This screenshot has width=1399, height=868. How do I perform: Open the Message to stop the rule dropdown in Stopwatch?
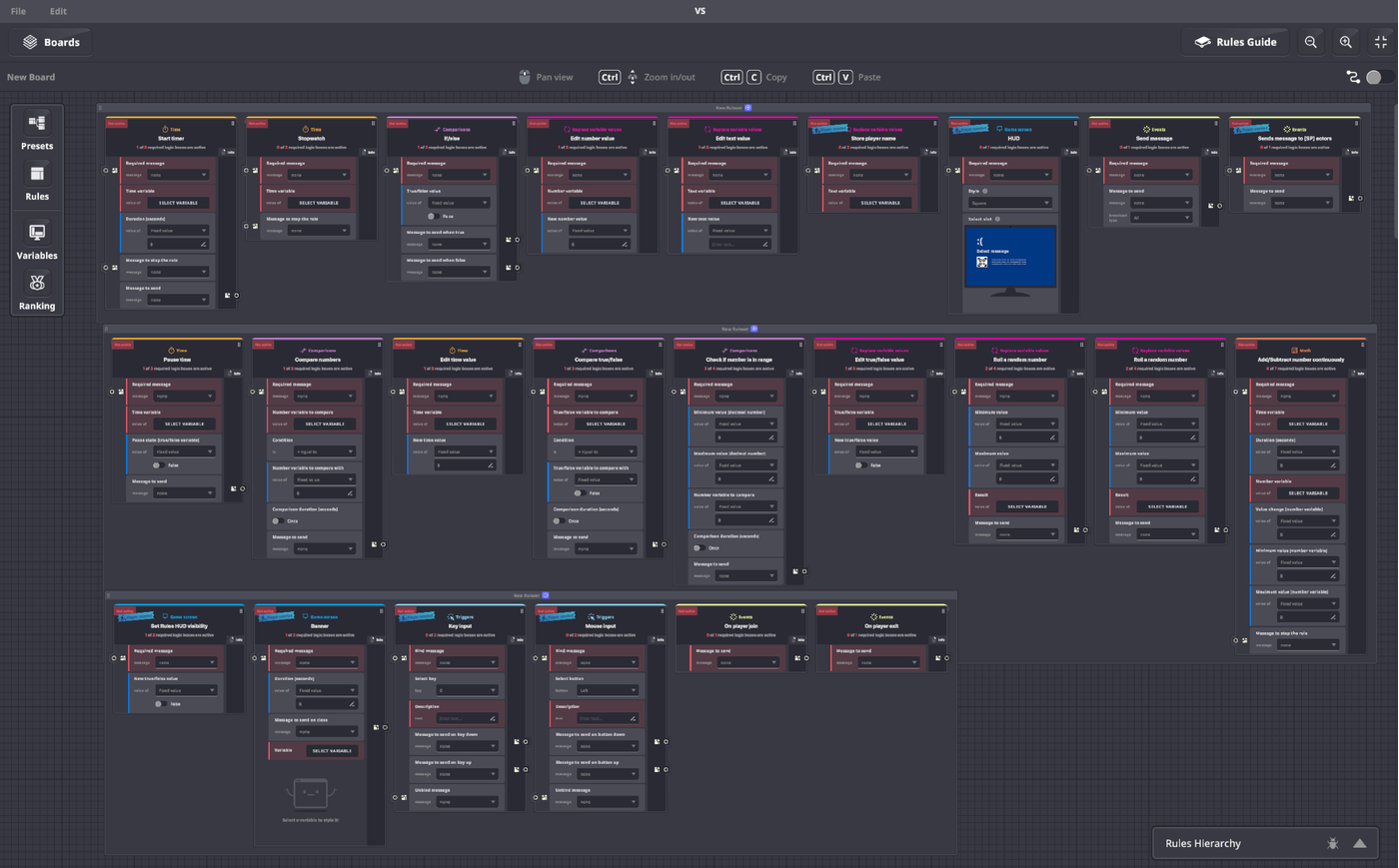click(x=318, y=230)
